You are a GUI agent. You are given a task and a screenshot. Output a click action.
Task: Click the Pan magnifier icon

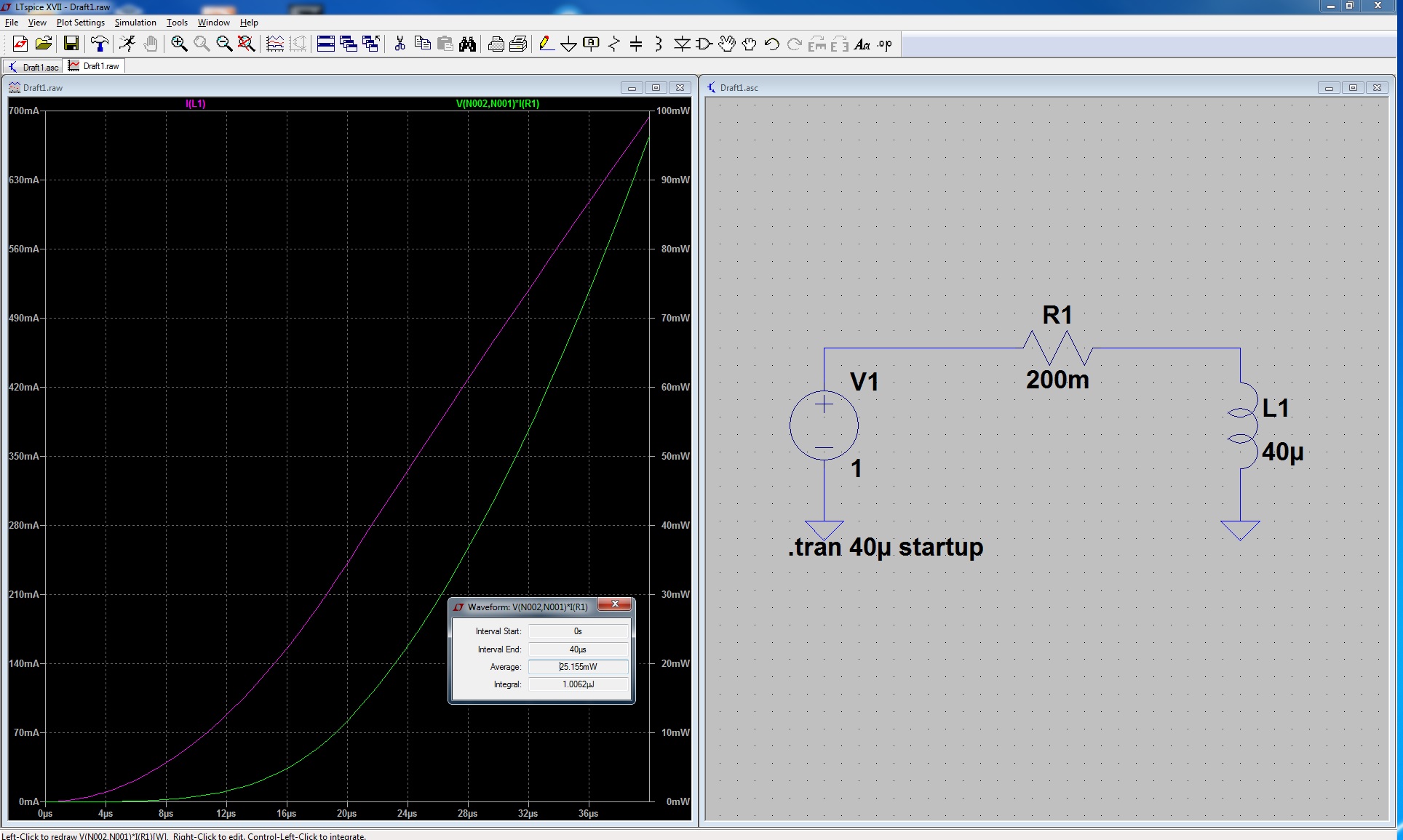click(202, 44)
